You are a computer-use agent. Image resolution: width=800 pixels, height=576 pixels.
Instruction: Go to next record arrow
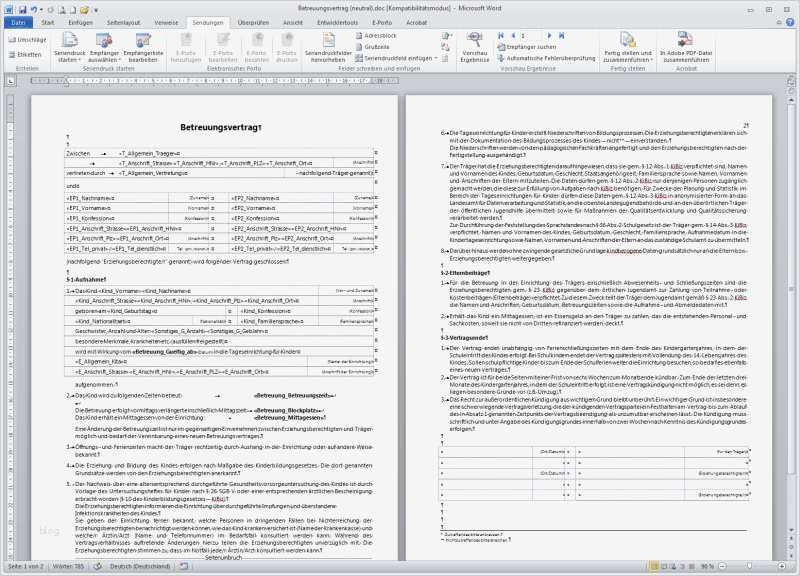[549, 36]
